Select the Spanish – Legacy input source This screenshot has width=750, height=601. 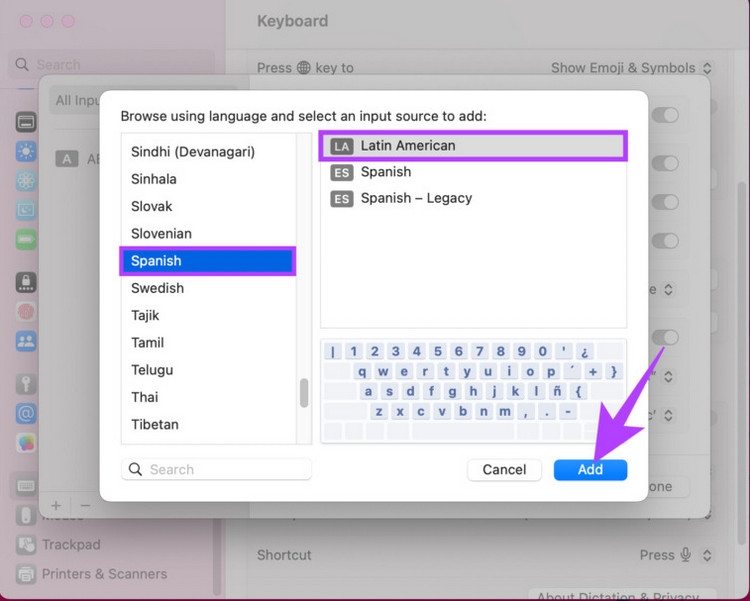click(x=473, y=199)
